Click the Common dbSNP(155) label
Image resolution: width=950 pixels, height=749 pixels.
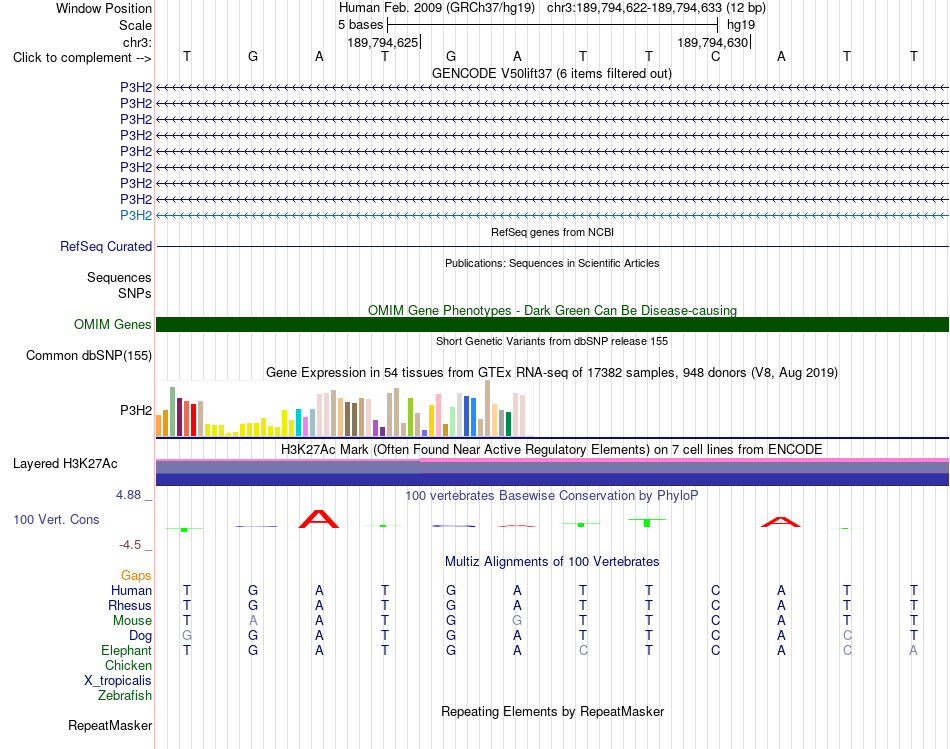89,356
